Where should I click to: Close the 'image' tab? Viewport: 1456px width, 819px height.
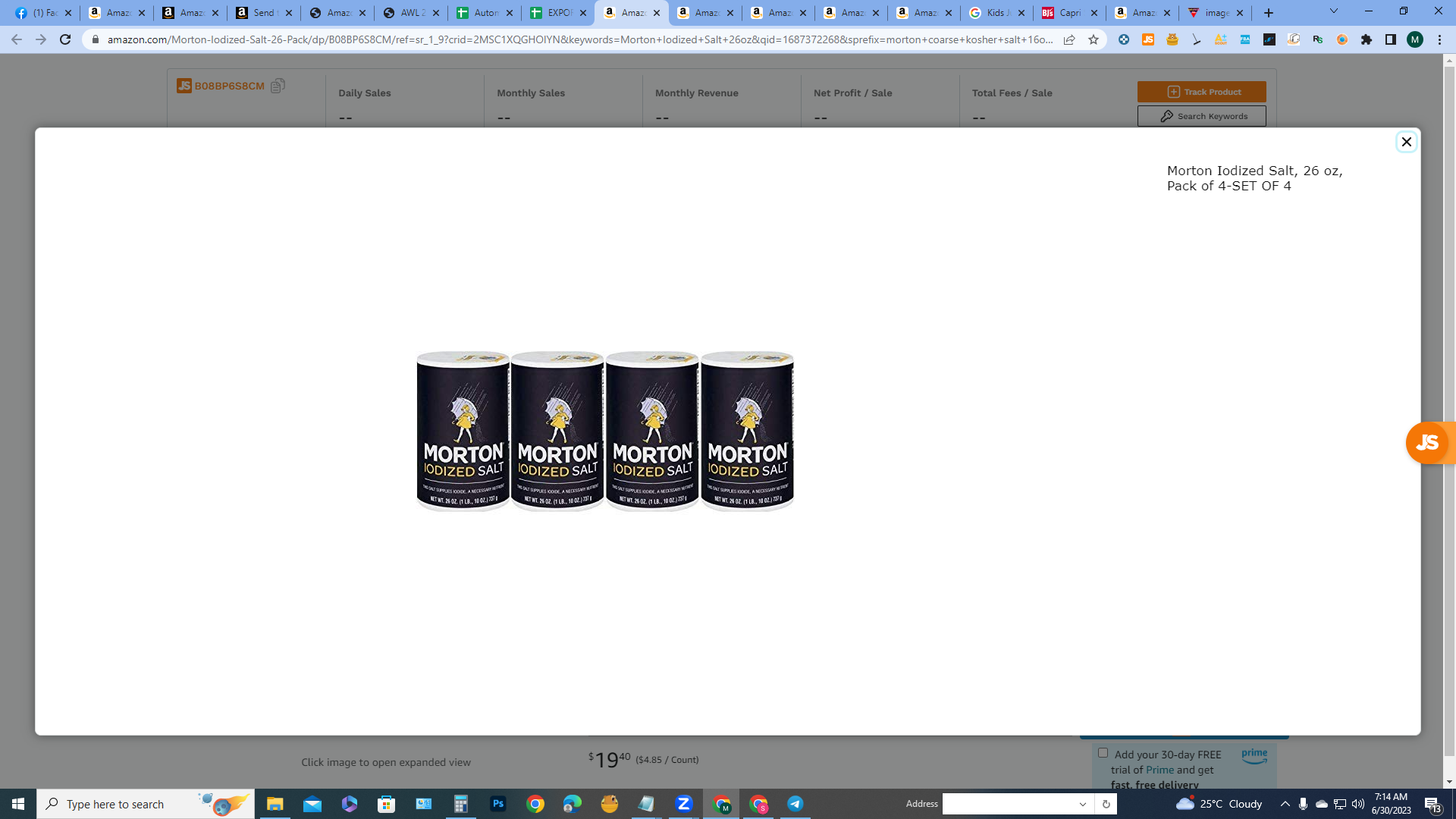pos(1240,13)
